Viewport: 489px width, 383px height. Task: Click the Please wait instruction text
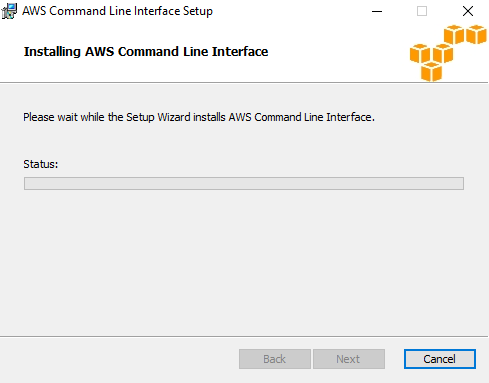(199, 117)
